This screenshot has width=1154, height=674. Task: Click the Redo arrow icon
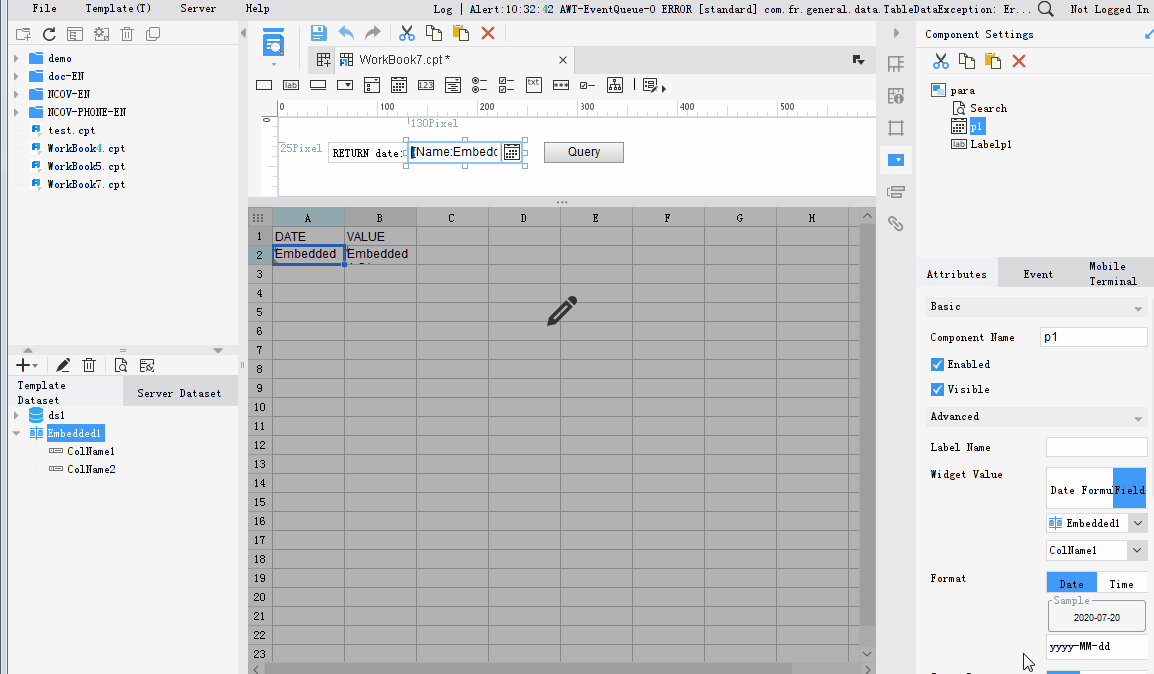[x=373, y=33]
